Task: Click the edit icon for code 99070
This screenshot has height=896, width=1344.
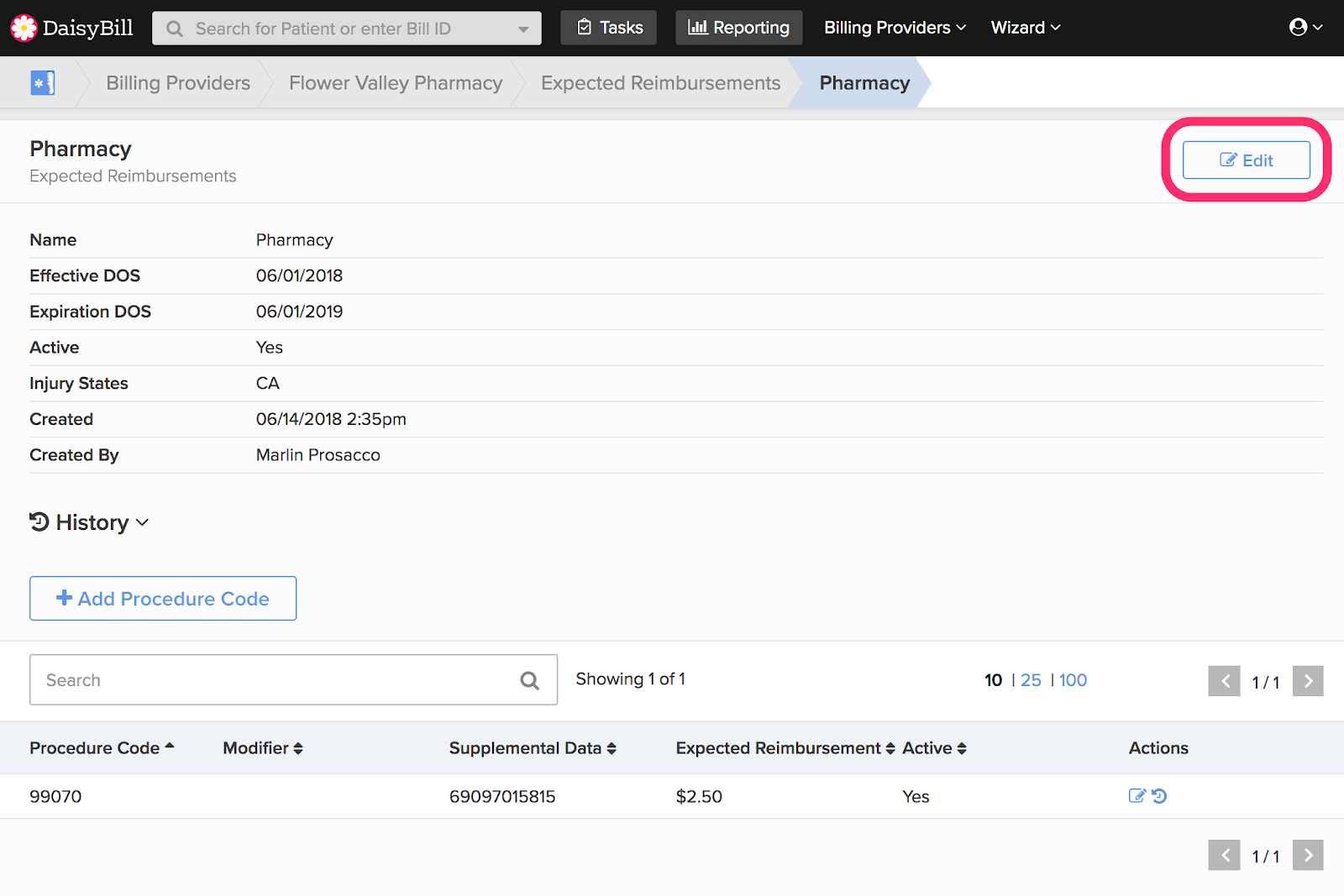Action: pyautogui.click(x=1137, y=796)
